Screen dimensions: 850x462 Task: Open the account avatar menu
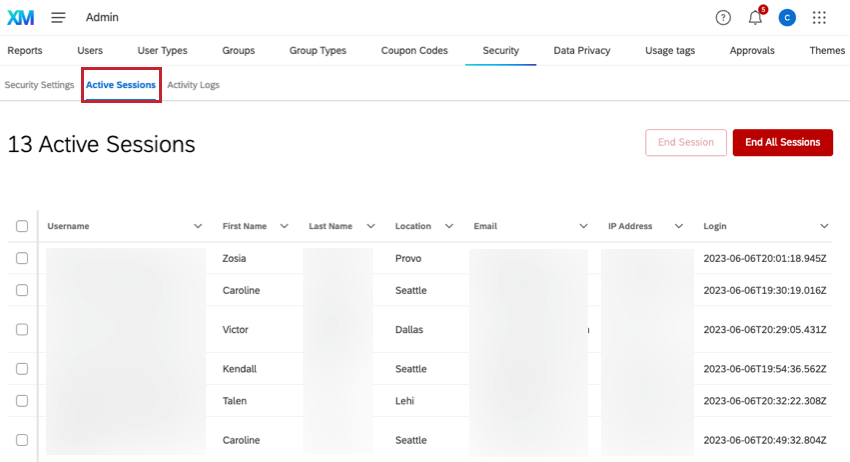pyautogui.click(x=787, y=17)
